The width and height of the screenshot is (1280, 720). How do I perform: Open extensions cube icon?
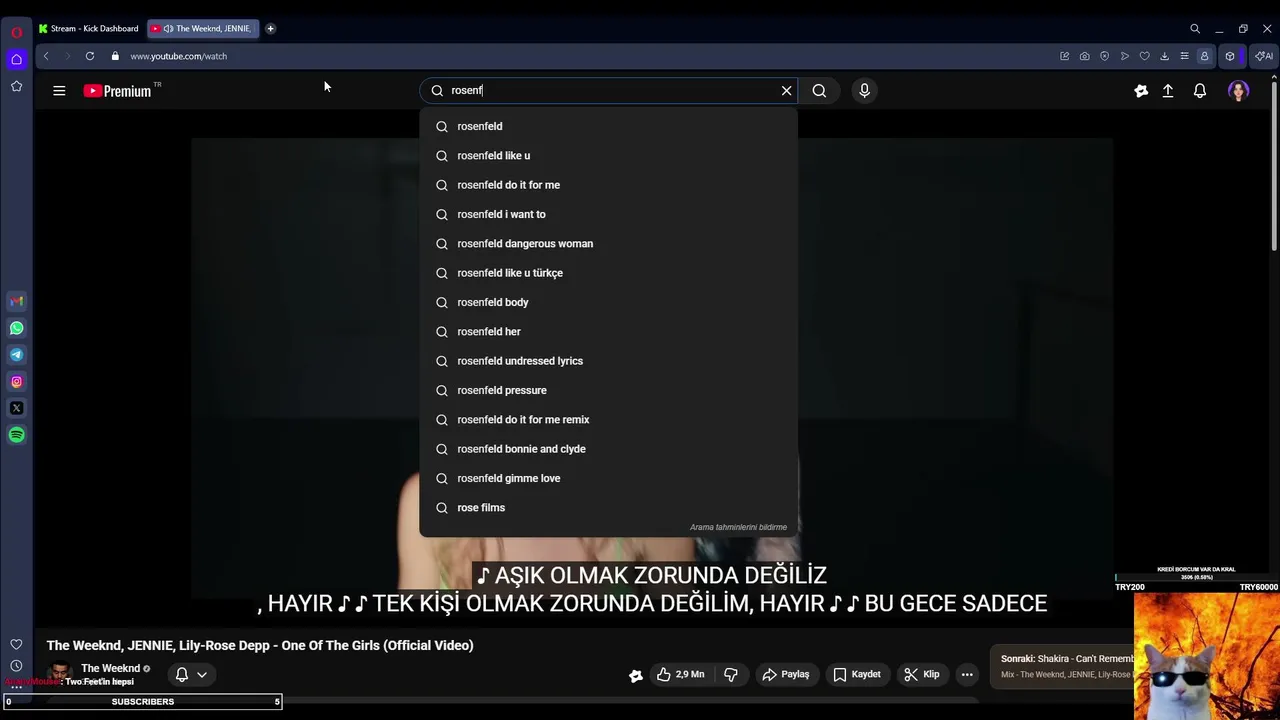[x=1230, y=56]
